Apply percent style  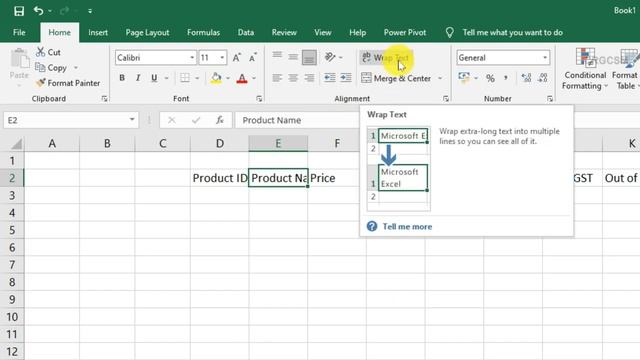pos(490,78)
